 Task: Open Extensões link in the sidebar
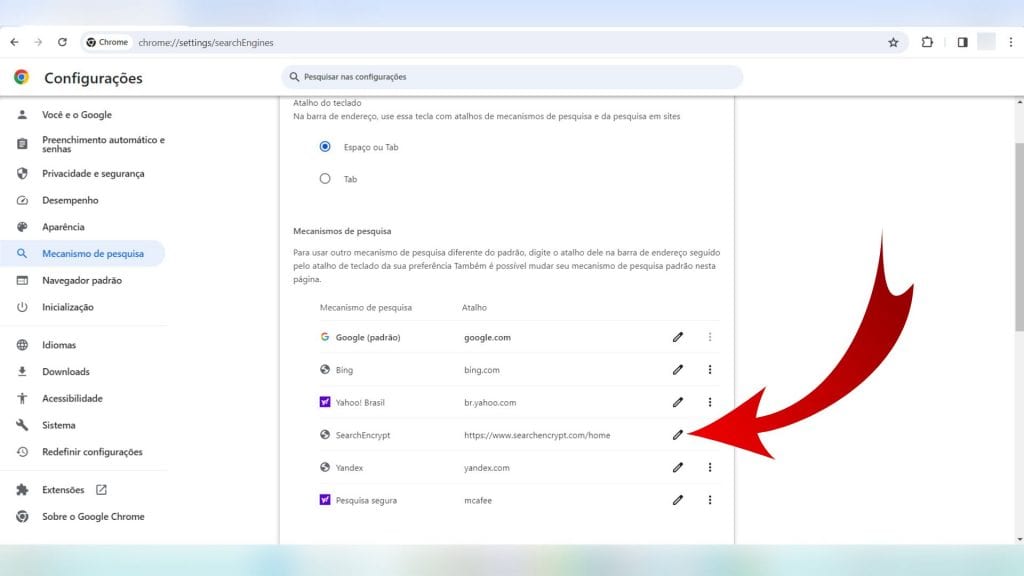pos(64,490)
